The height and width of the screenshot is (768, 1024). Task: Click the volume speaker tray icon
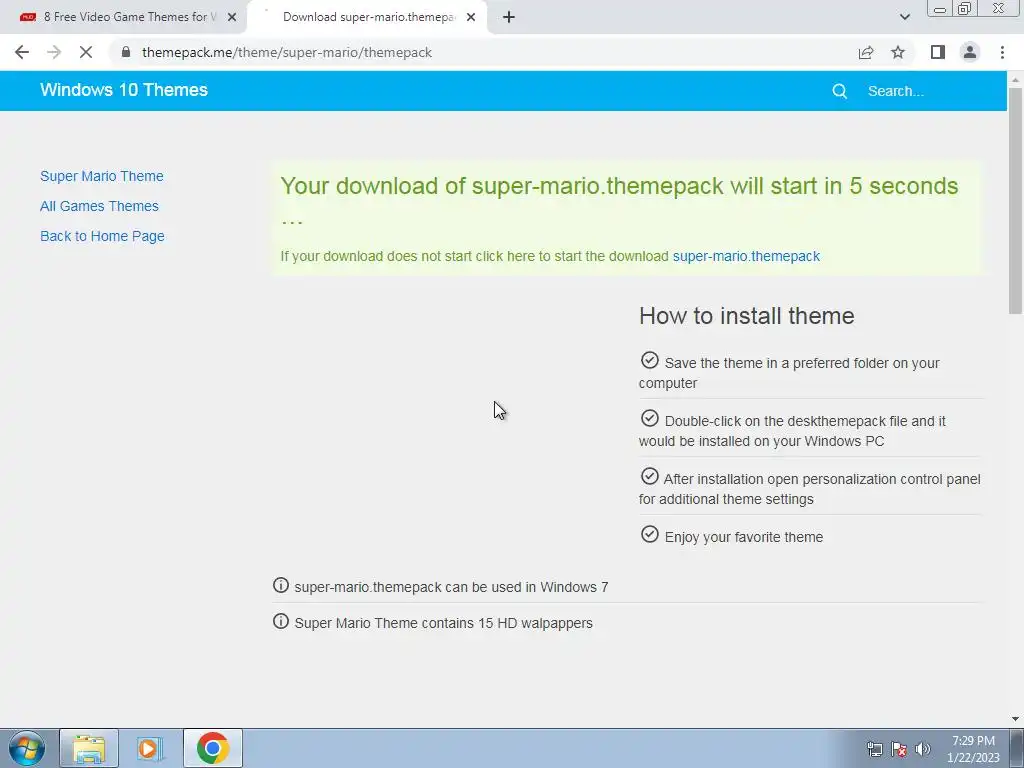pyautogui.click(x=923, y=749)
